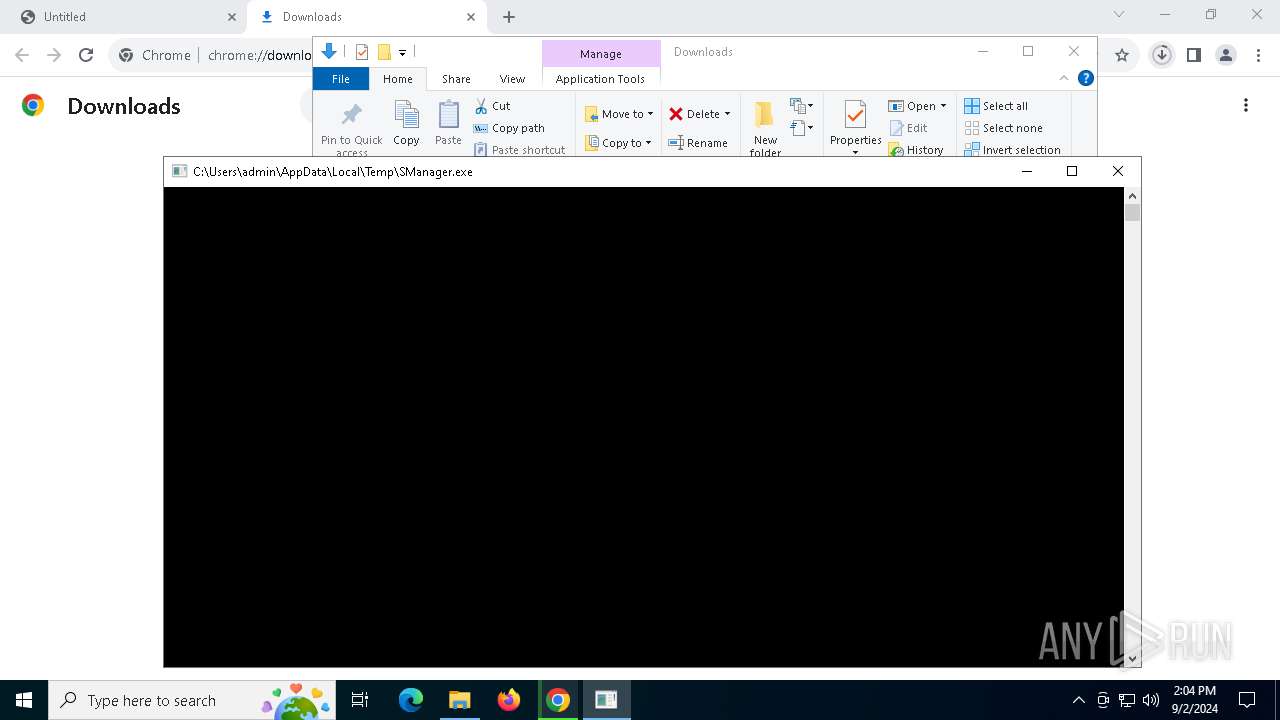1280x720 pixels.
Task: Launch Firefox from taskbar
Action: click(509, 700)
